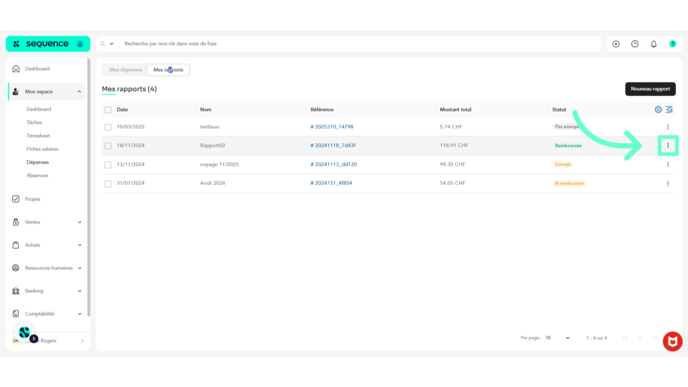688x387 pixels.
Task: Open the notifications bell
Action: (654, 44)
